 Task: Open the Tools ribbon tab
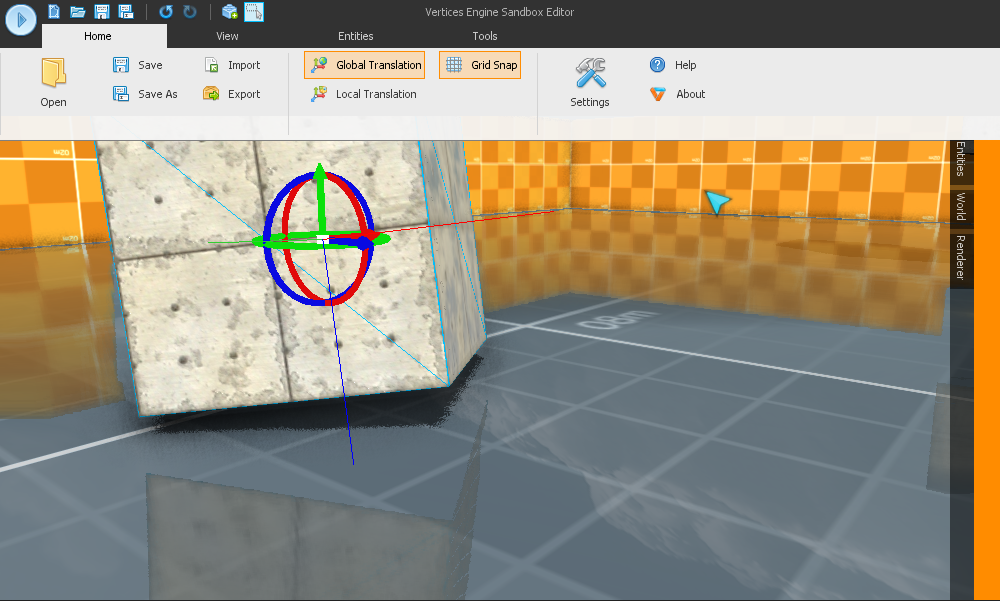(485, 36)
